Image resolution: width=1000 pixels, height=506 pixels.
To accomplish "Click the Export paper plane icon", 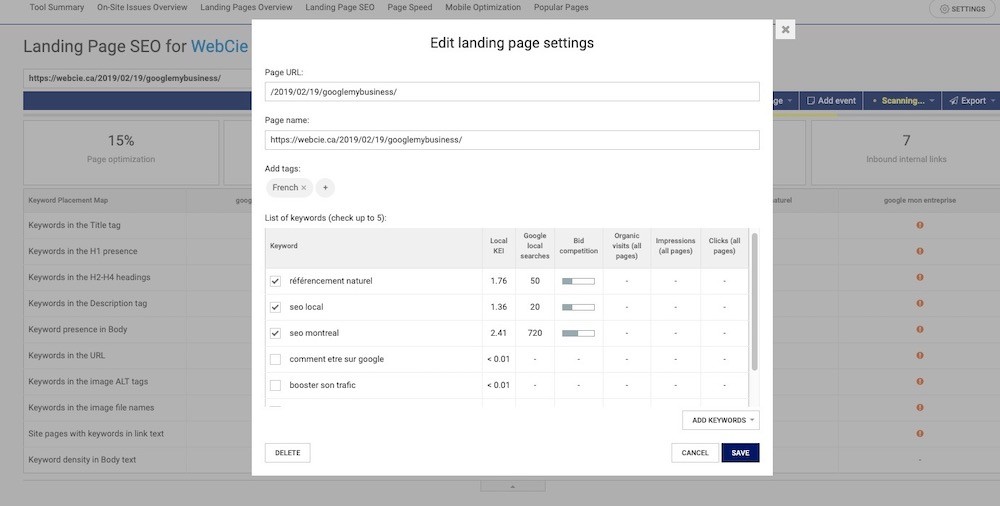I will click(953, 101).
